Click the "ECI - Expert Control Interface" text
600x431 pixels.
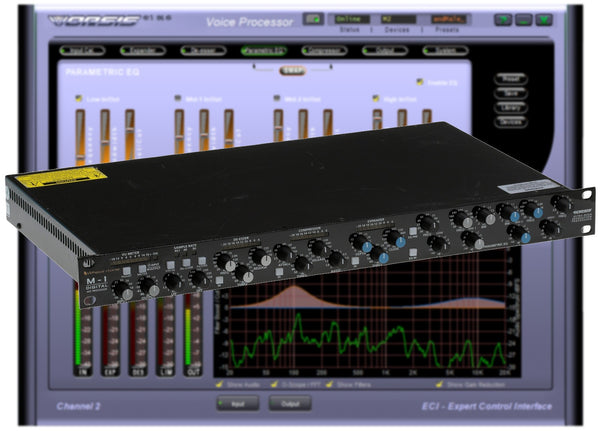point(487,406)
